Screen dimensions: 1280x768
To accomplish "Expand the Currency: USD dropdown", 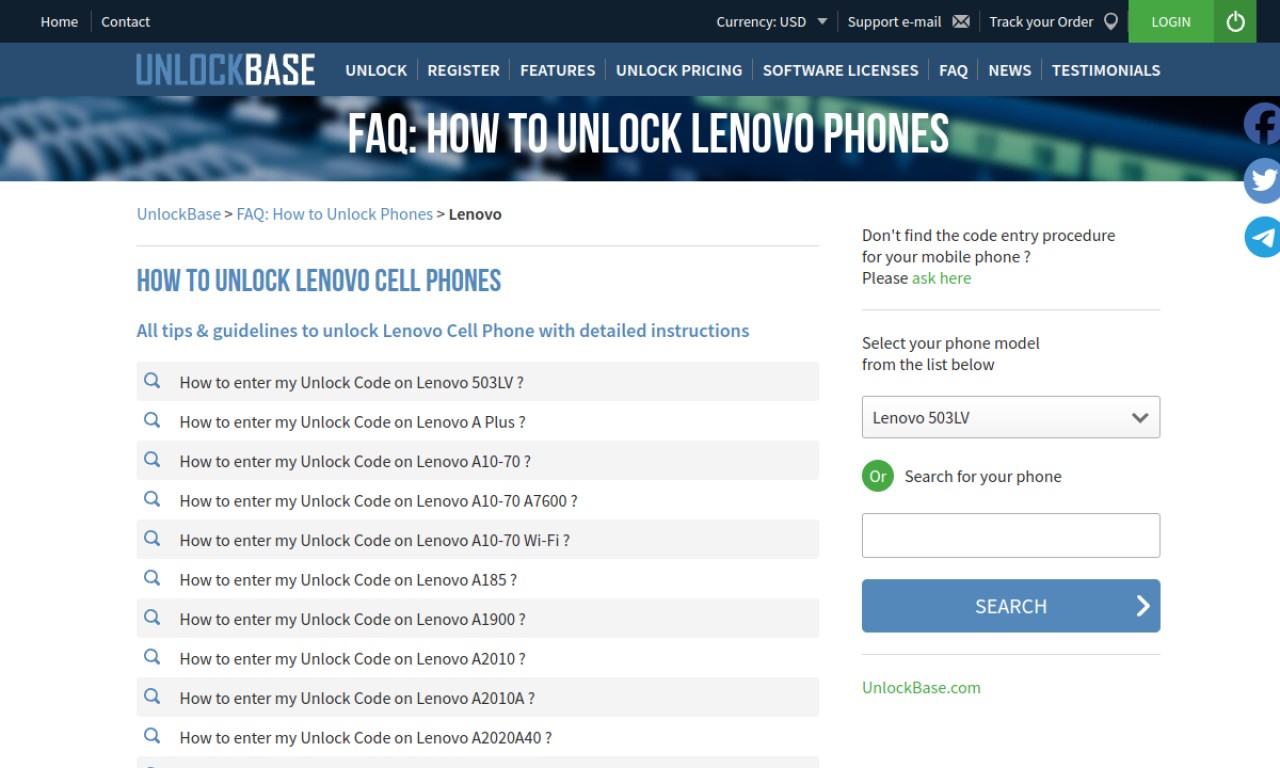I will (x=772, y=21).
